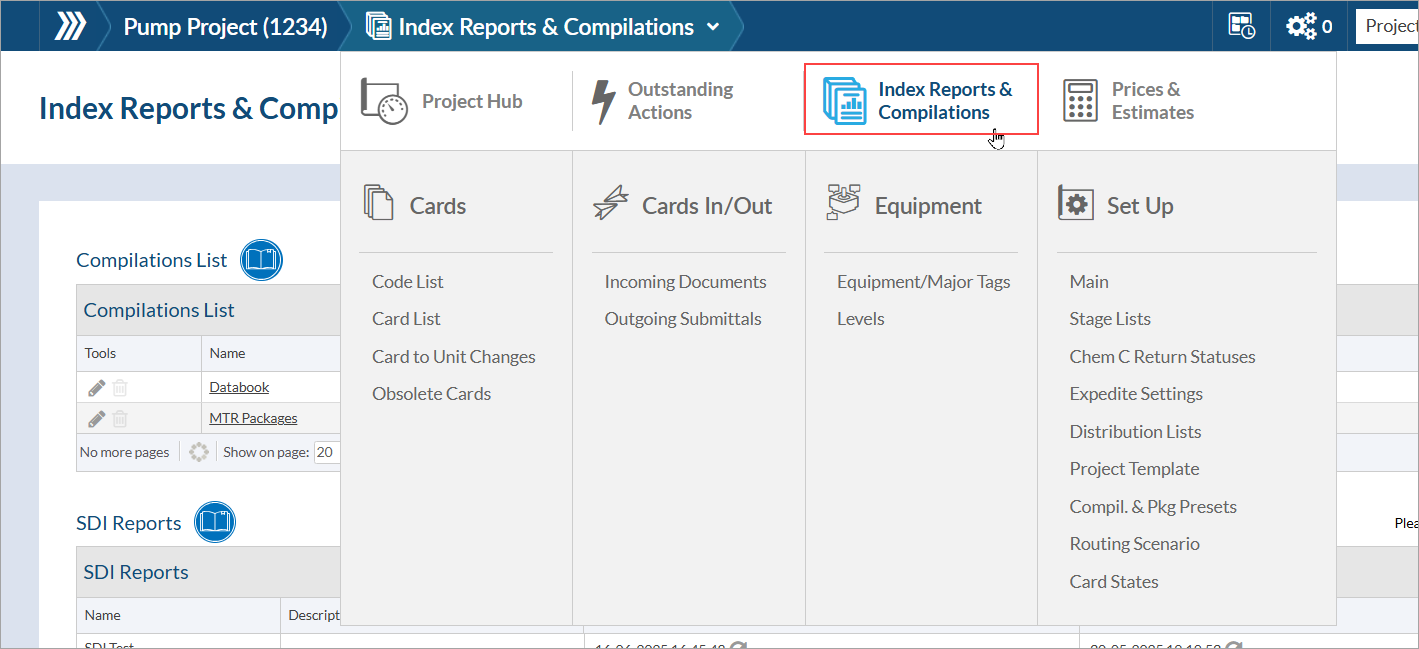This screenshot has height=649, width=1419.
Task: Click the Cards In/Out paper planes icon
Action: pos(610,202)
